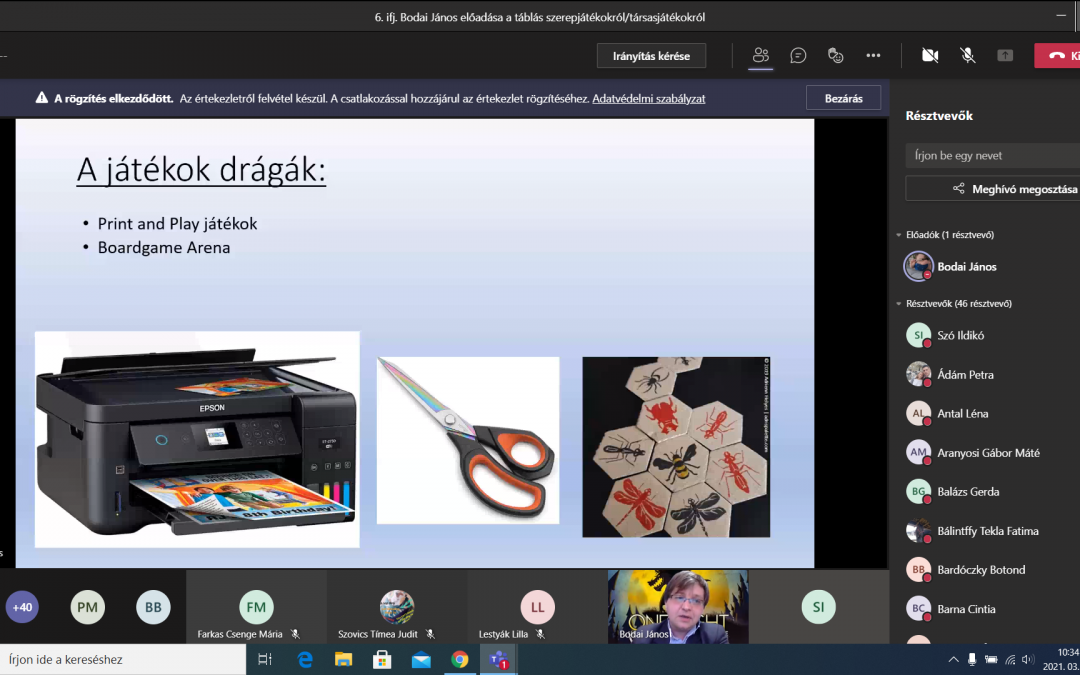The height and width of the screenshot is (675, 1080).
Task: Show hidden system tray icons chevron
Action: coord(953,660)
